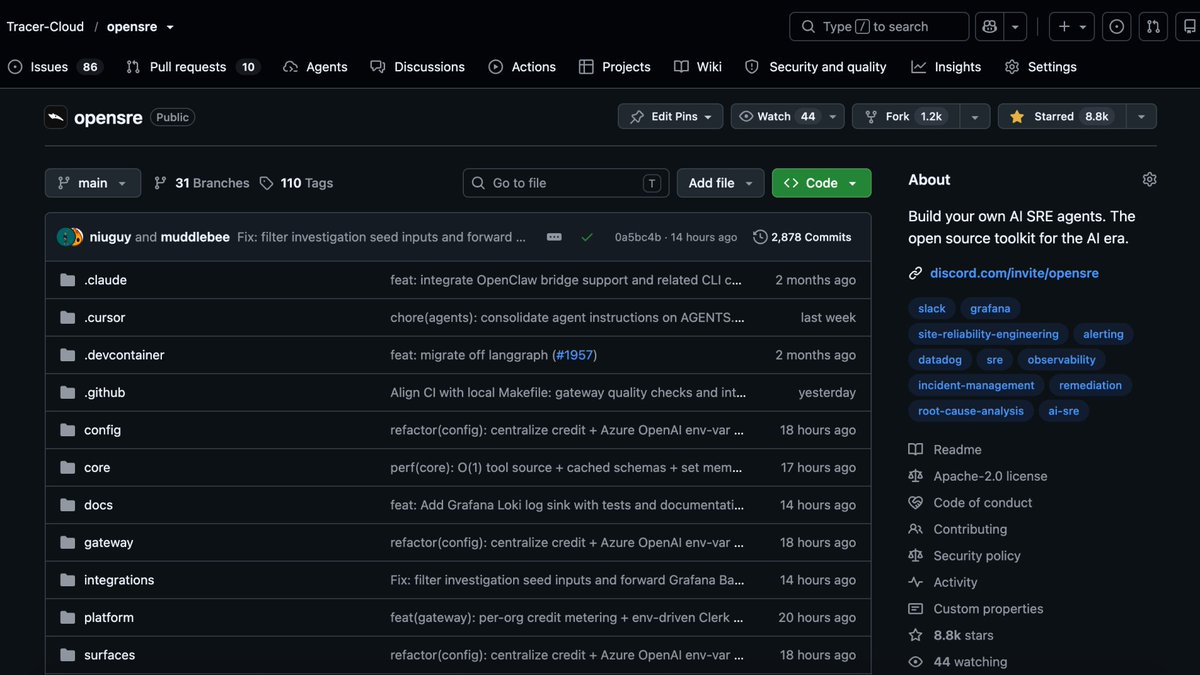View the 31 Branches link

(x=201, y=183)
